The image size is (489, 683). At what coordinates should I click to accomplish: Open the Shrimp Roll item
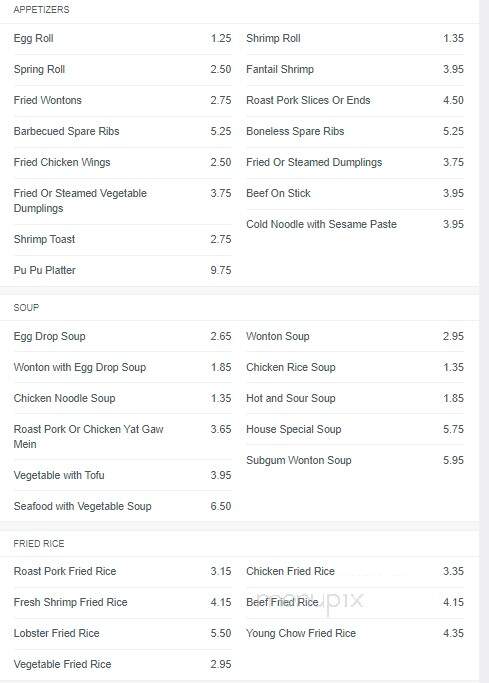tap(355, 38)
